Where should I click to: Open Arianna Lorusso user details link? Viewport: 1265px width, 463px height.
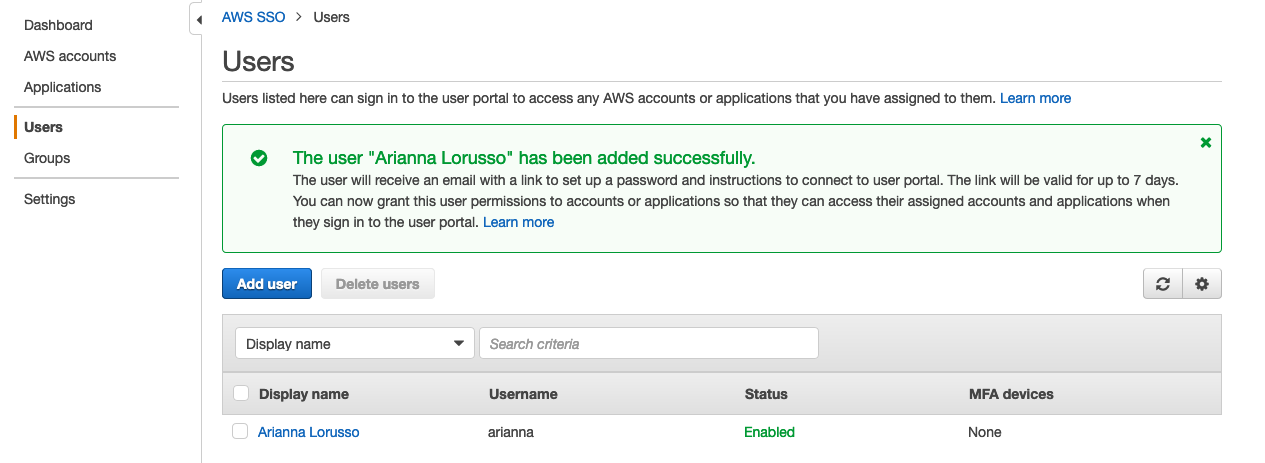pos(308,432)
